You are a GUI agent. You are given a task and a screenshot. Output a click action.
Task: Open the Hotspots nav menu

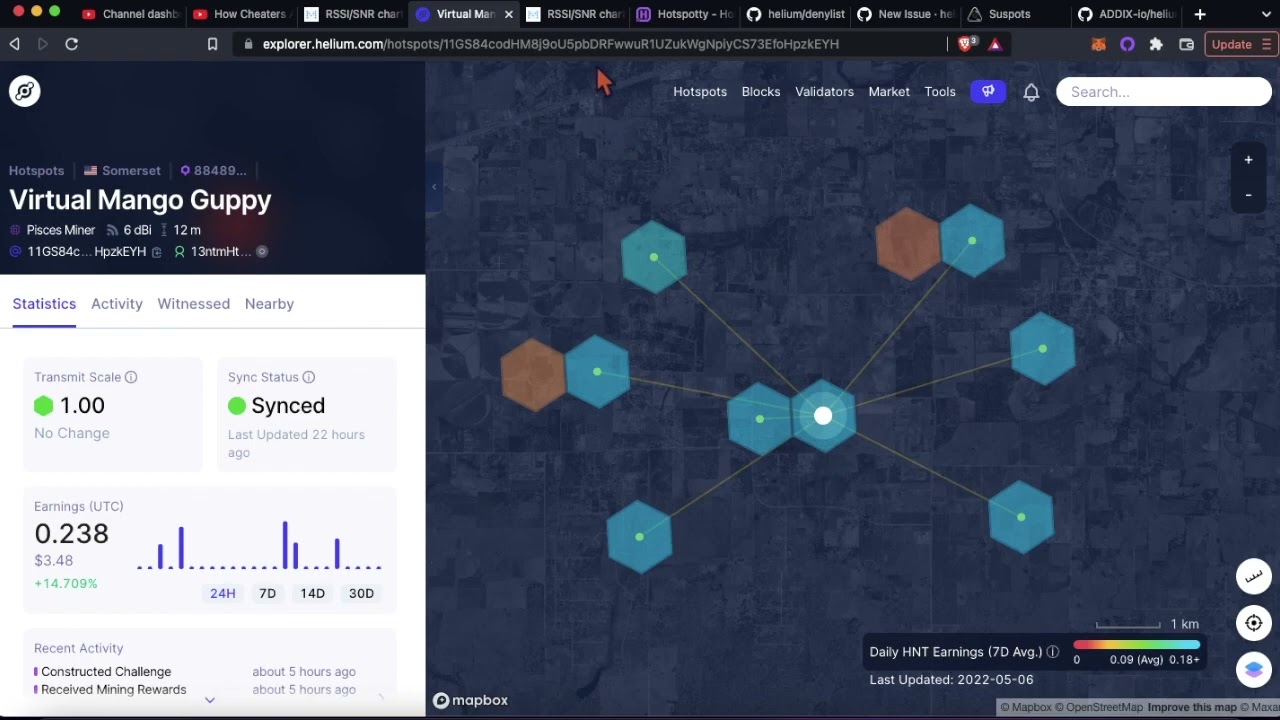[x=700, y=92]
